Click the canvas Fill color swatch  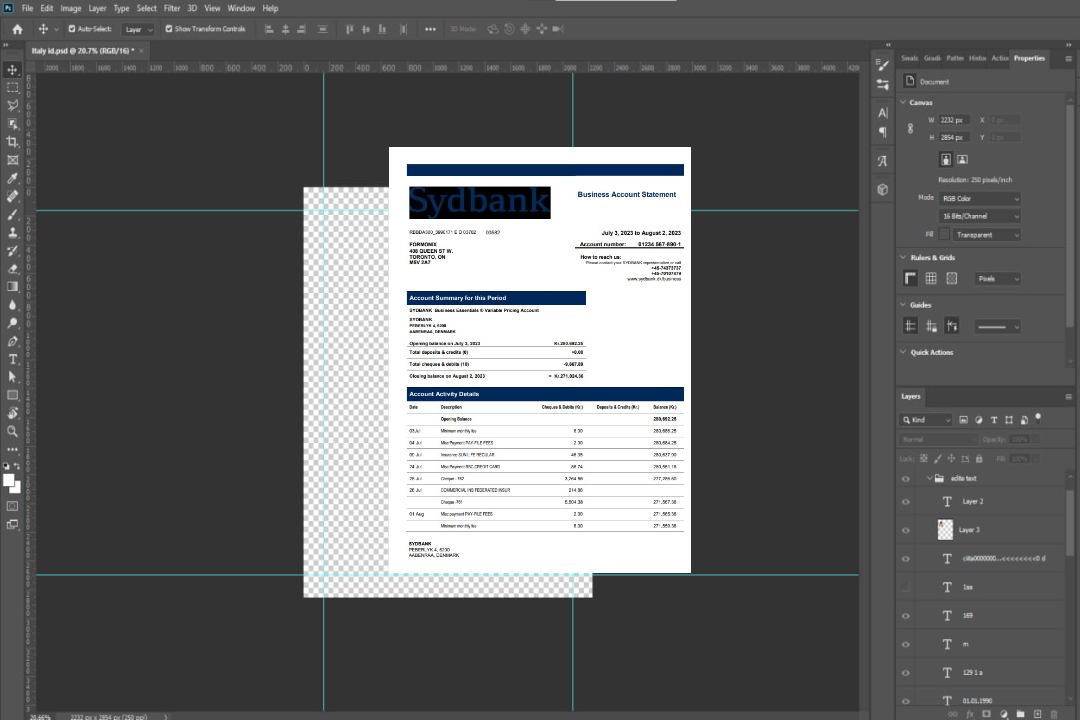pyautogui.click(x=944, y=235)
